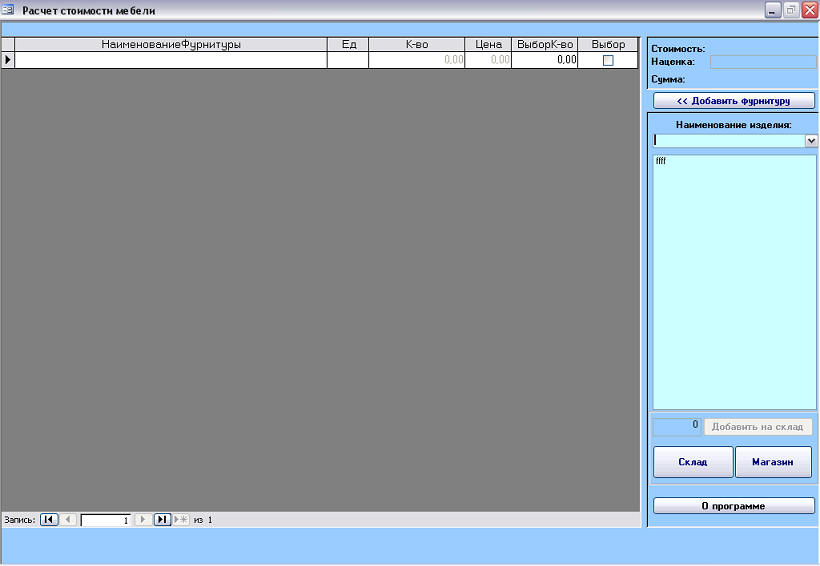Click the form icon in title bar
Viewport: 820px width, 566px height.
click(8, 10)
